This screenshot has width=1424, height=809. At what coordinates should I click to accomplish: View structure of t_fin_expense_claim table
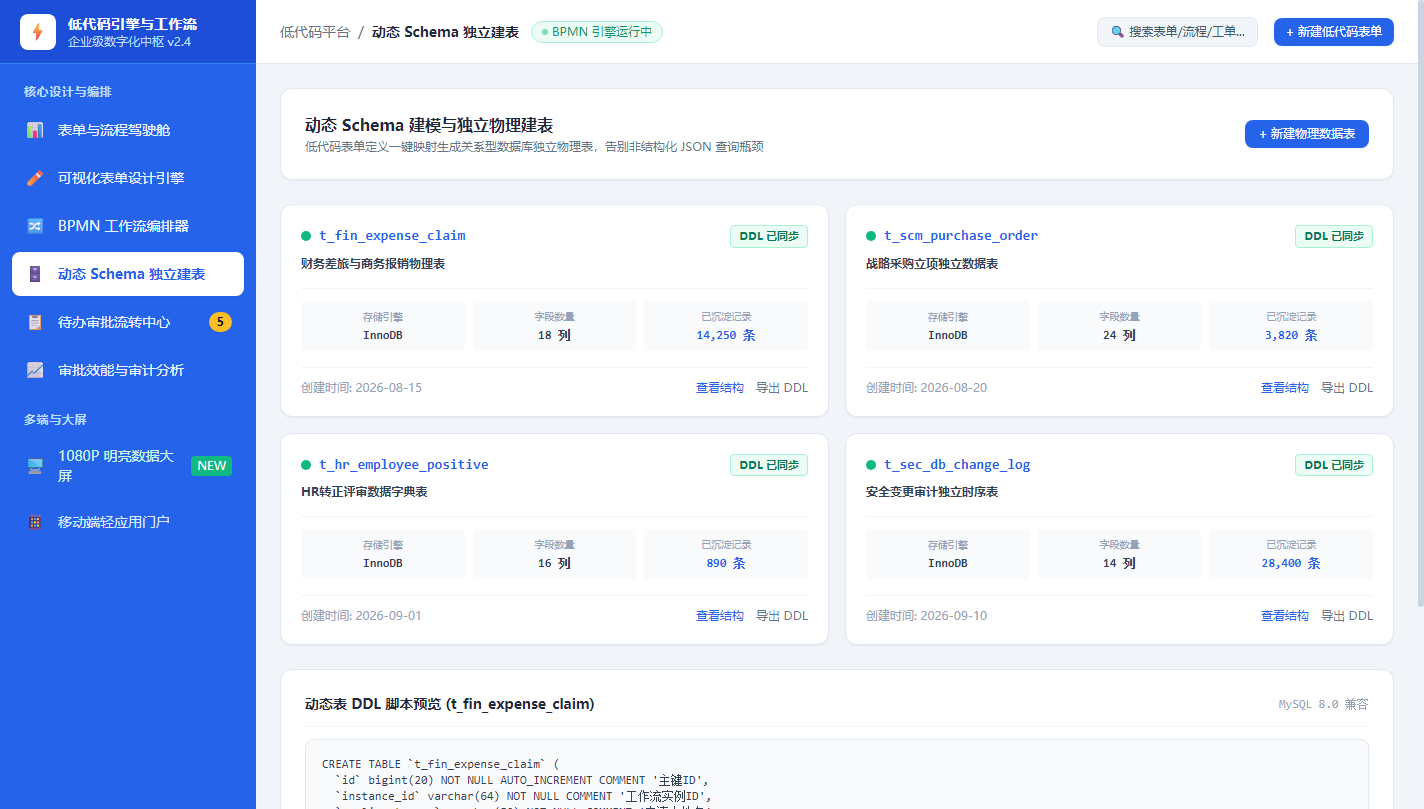720,388
